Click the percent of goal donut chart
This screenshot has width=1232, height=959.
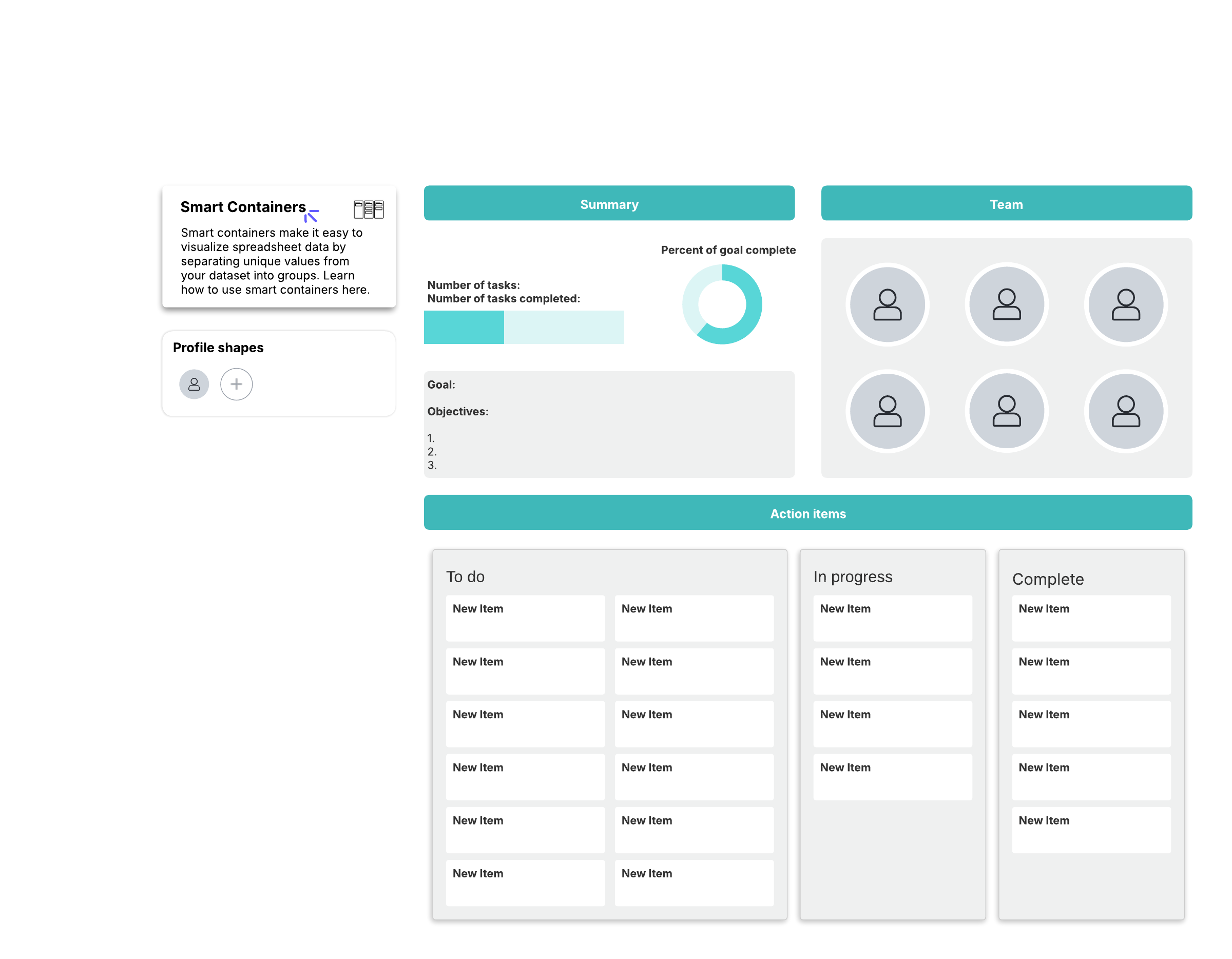tap(753, 304)
